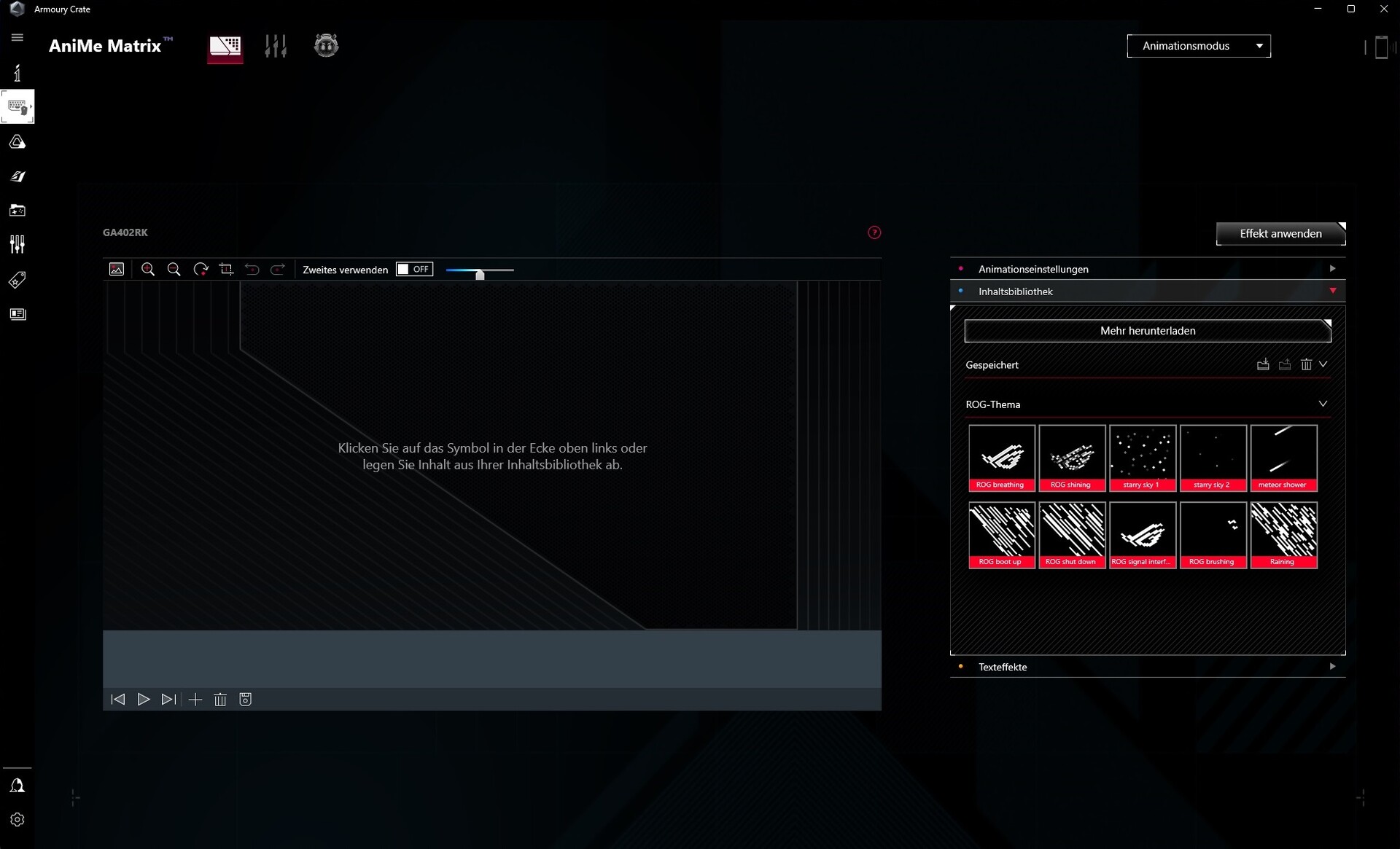Select the ROG shut down thumbnail
Screen dimensions: 1400x849
point(1072,535)
